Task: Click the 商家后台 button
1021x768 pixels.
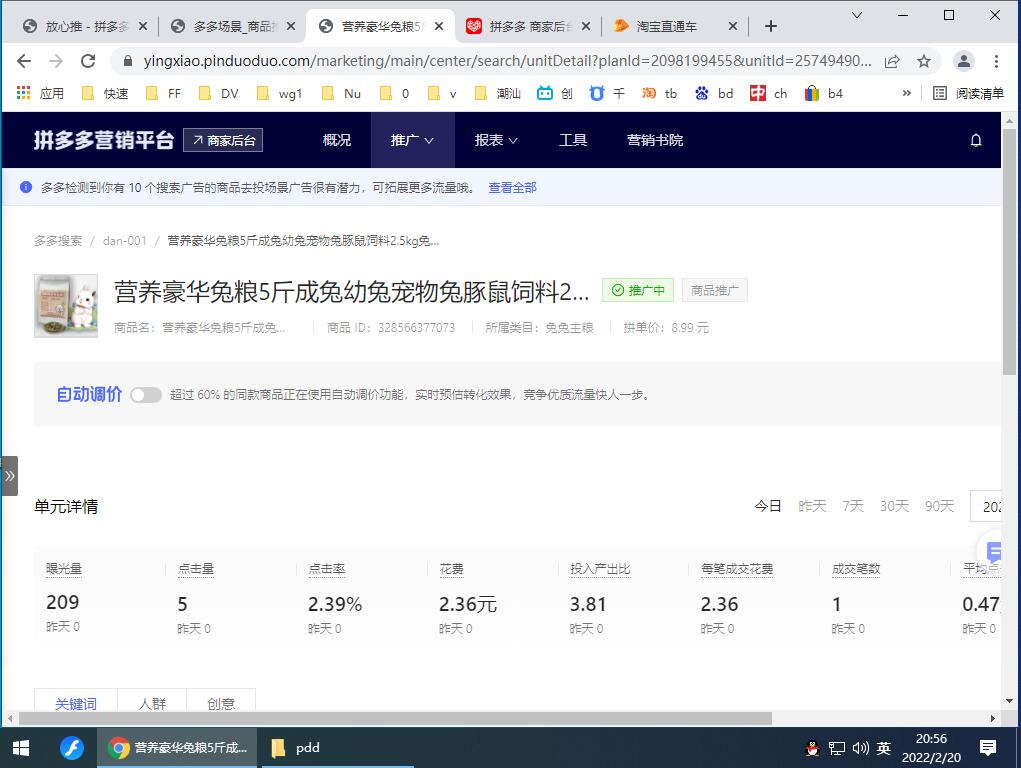Action: [x=223, y=140]
